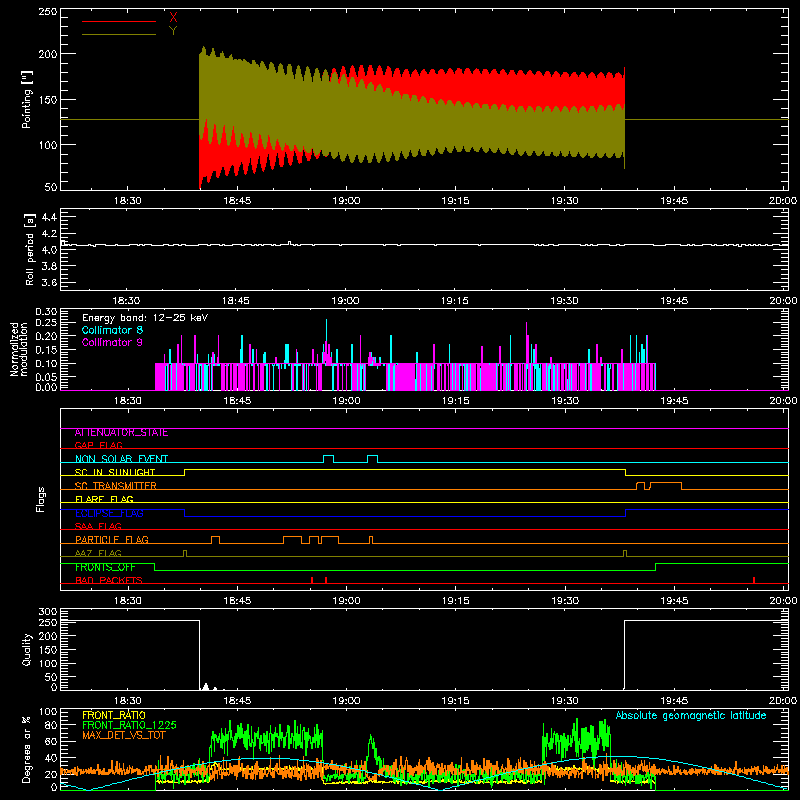Click the 'ECLIPSE_FLAG' label
The width and height of the screenshot is (800, 800).
pyautogui.click(x=109, y=513)
